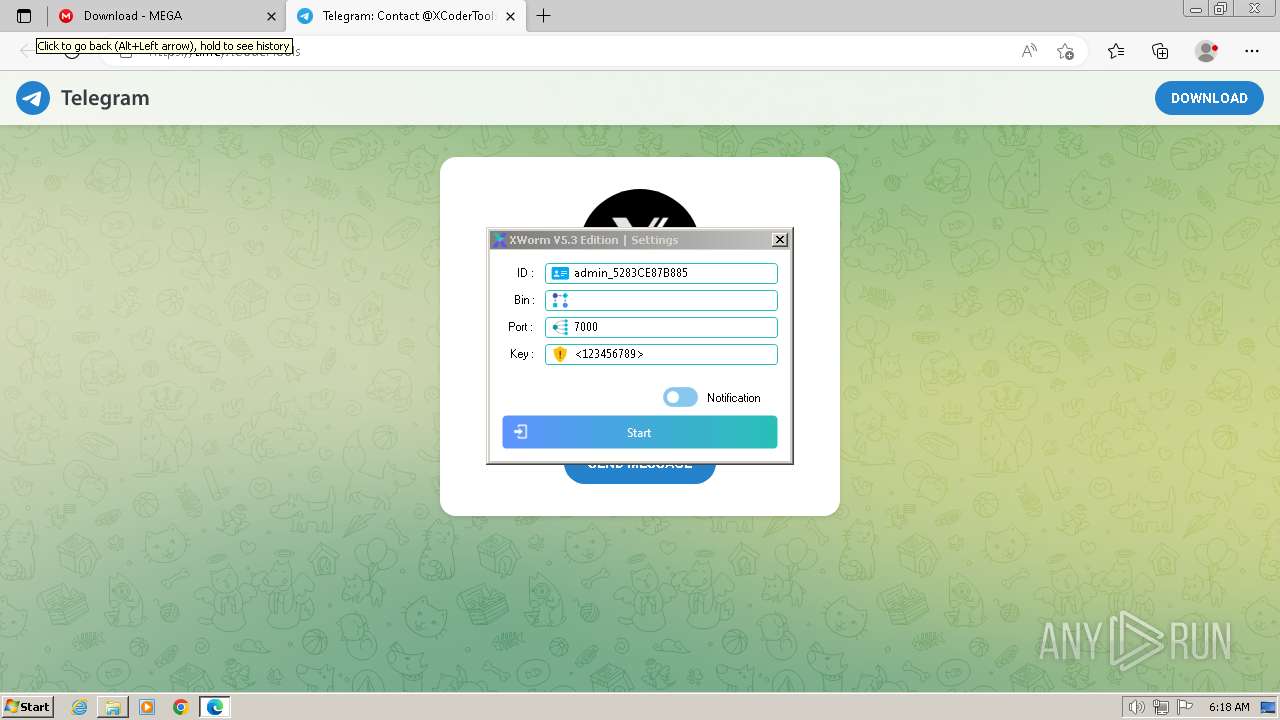Open a new browser tab
Viewport: 1280px width, 720px height.
coord(543,16)
